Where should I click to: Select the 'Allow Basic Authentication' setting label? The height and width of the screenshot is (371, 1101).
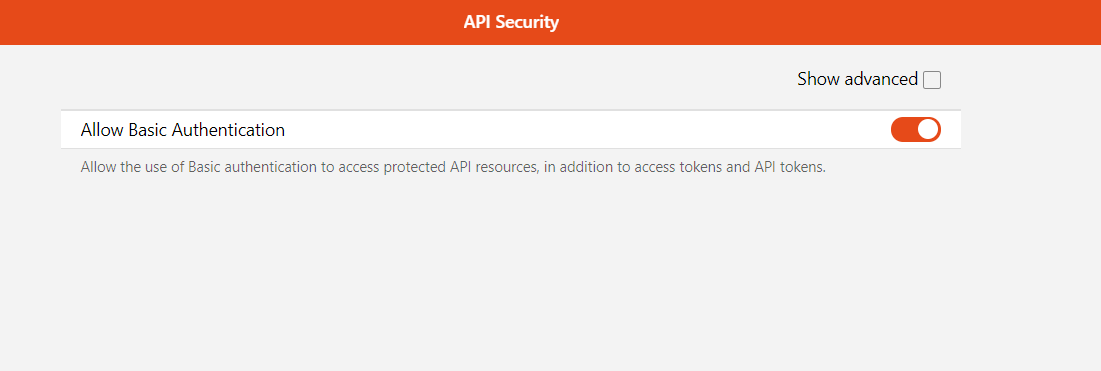183,130
